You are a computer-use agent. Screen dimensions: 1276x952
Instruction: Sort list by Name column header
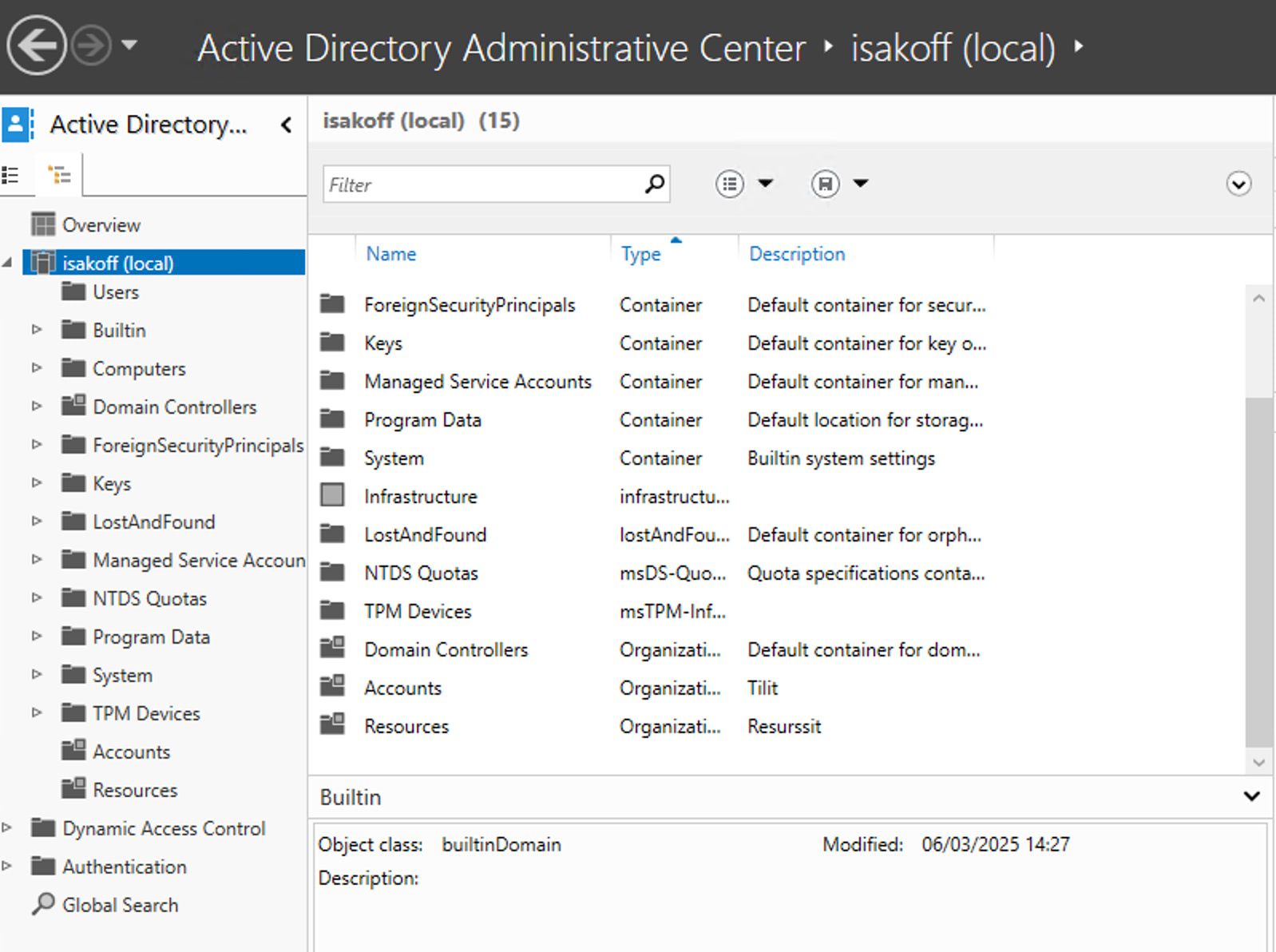tap(390, 254)
